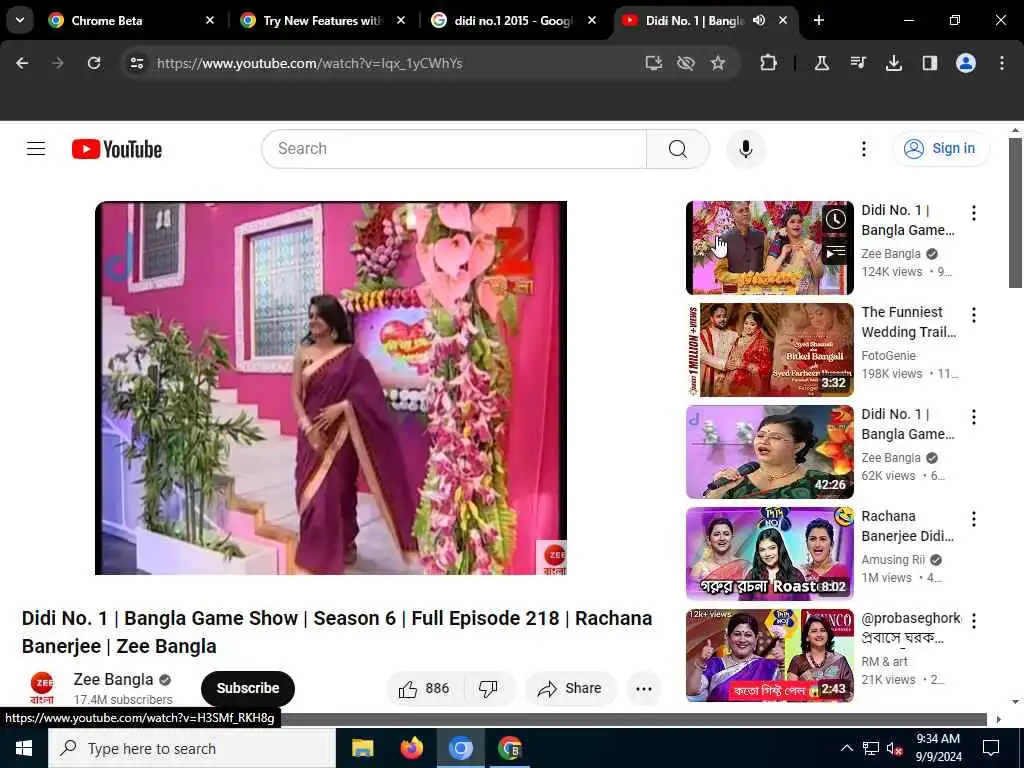
Task: Expand the tab search dropdown
Action: [20, 20]
